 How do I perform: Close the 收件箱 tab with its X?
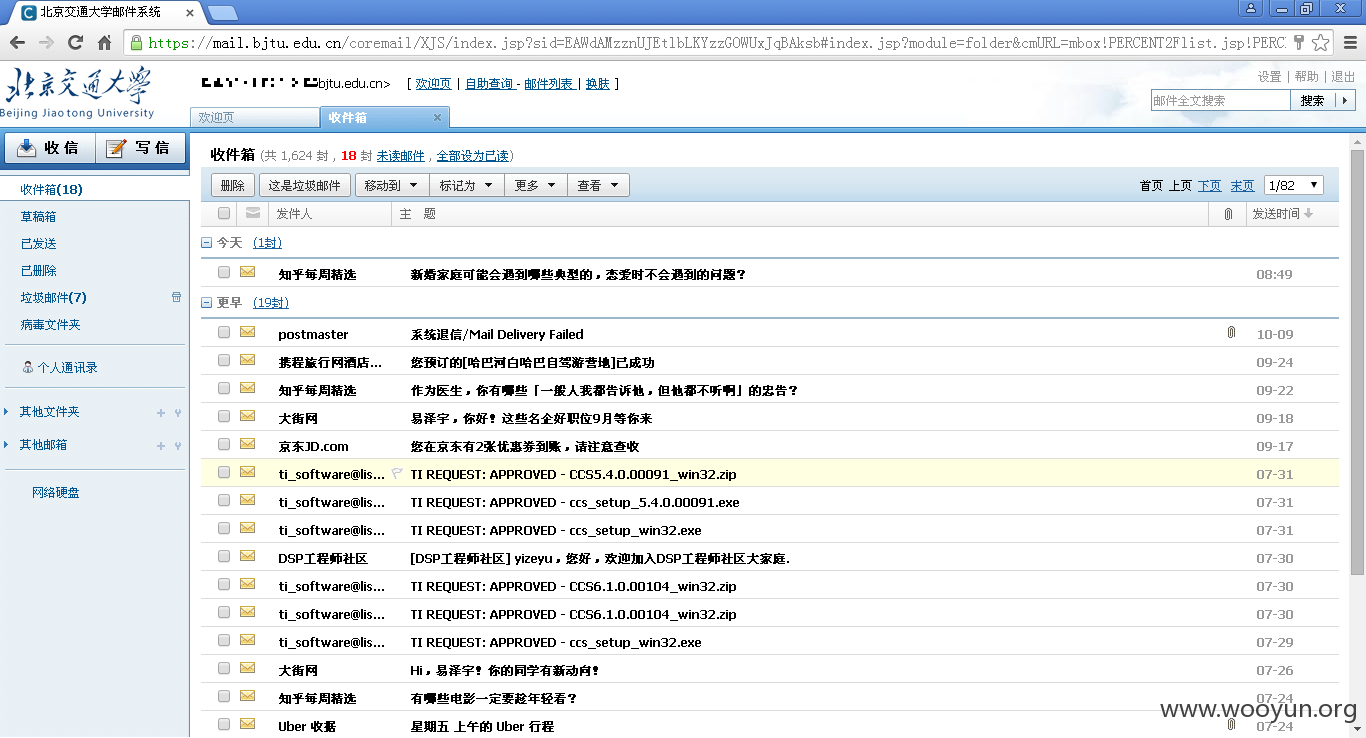coord(437,118)
